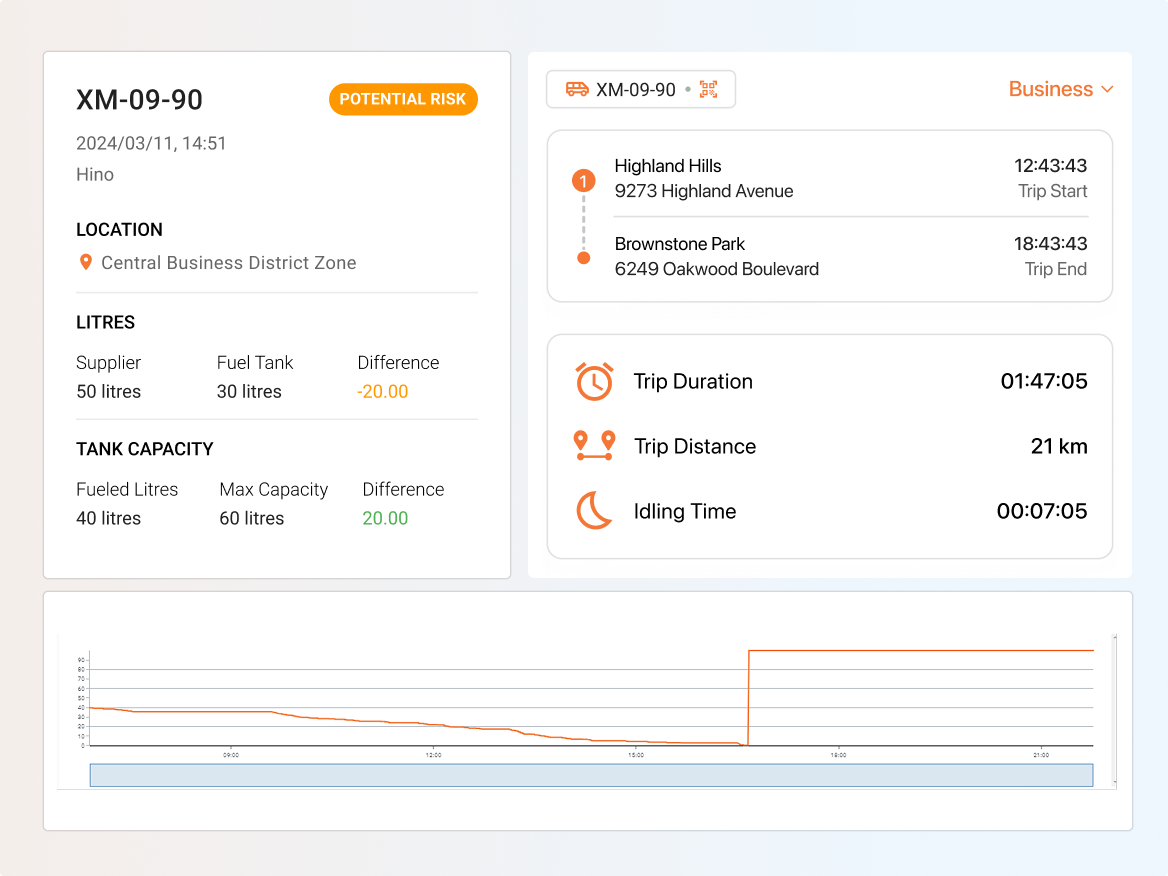
Task: Click the XM-09-90 vehicle chip label
Action: [x=636, y=89]
